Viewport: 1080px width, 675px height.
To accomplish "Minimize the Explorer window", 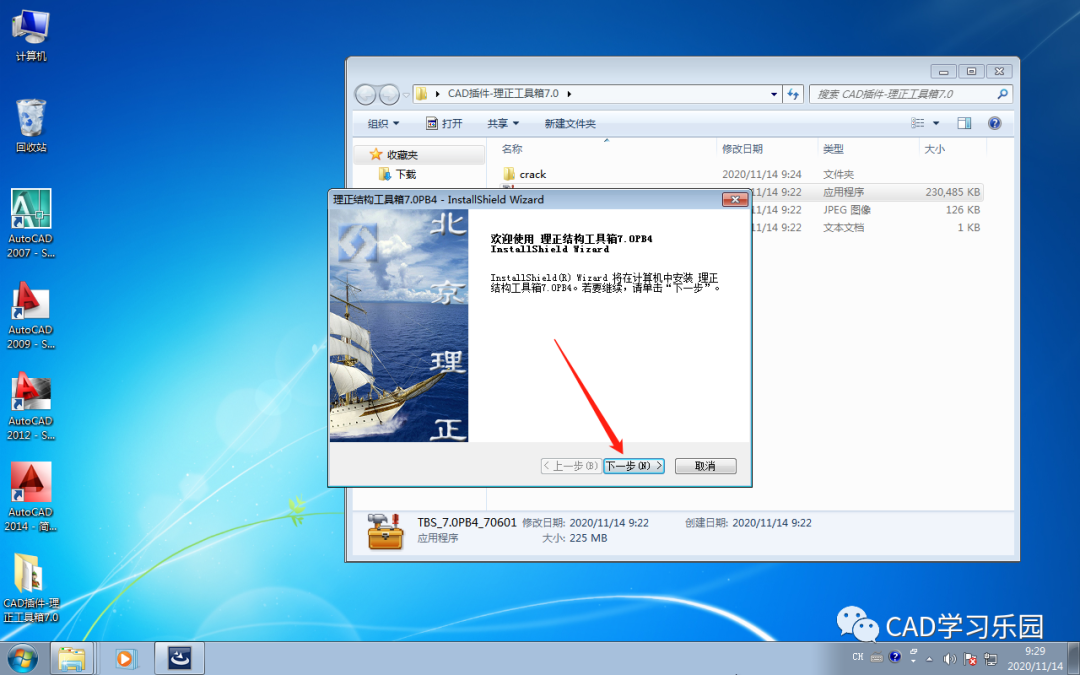I will [944, 71].
